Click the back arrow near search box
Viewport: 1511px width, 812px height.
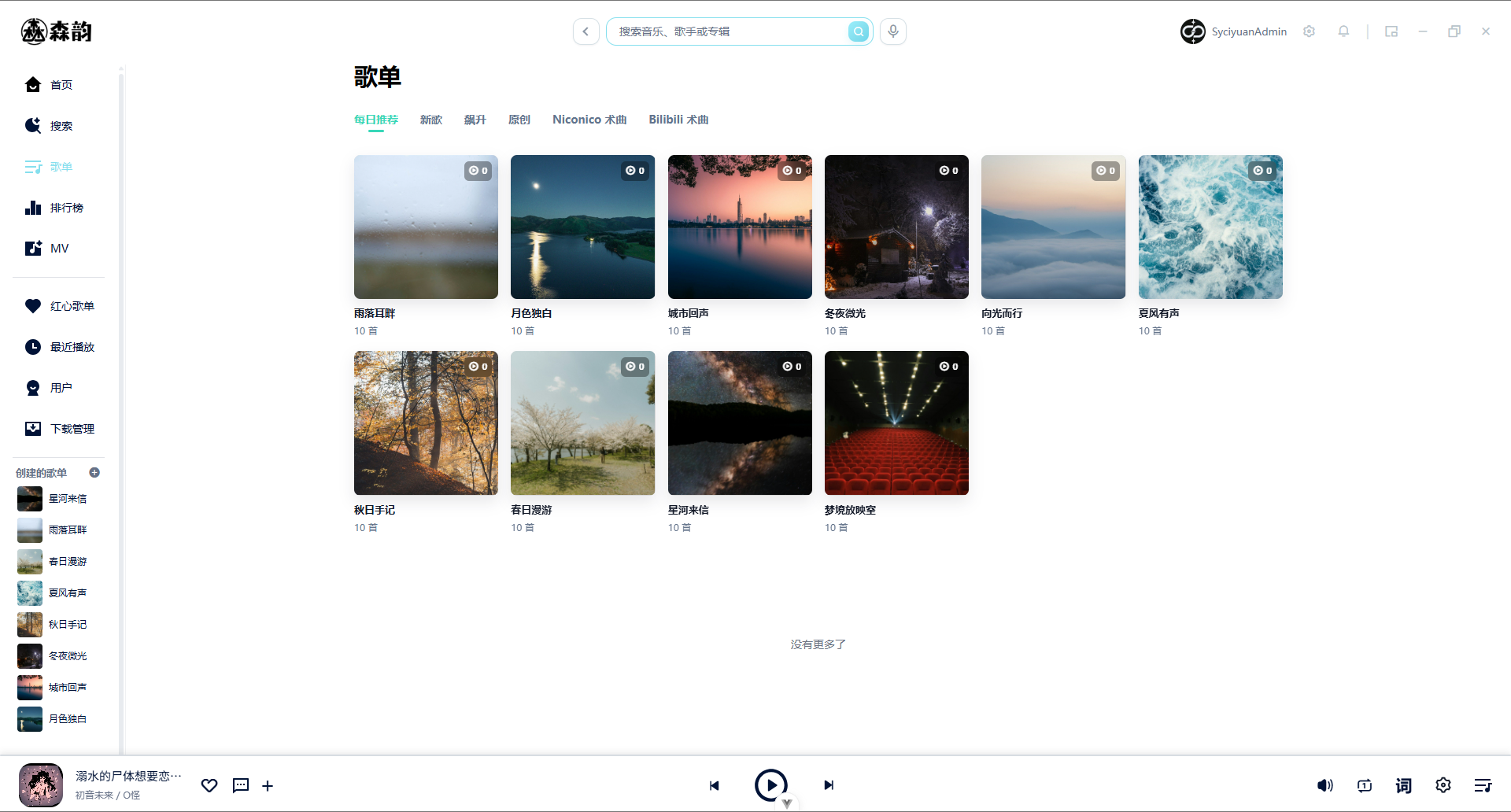(x=586, y=31)
